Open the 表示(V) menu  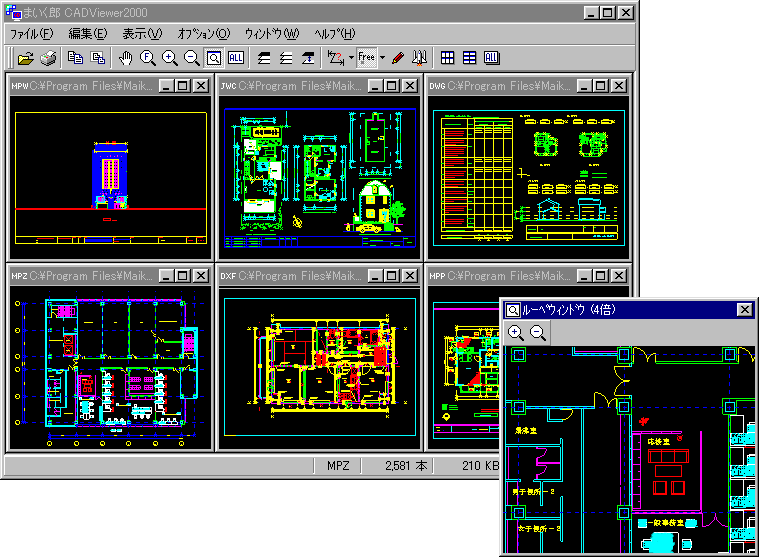pos(142,34)
